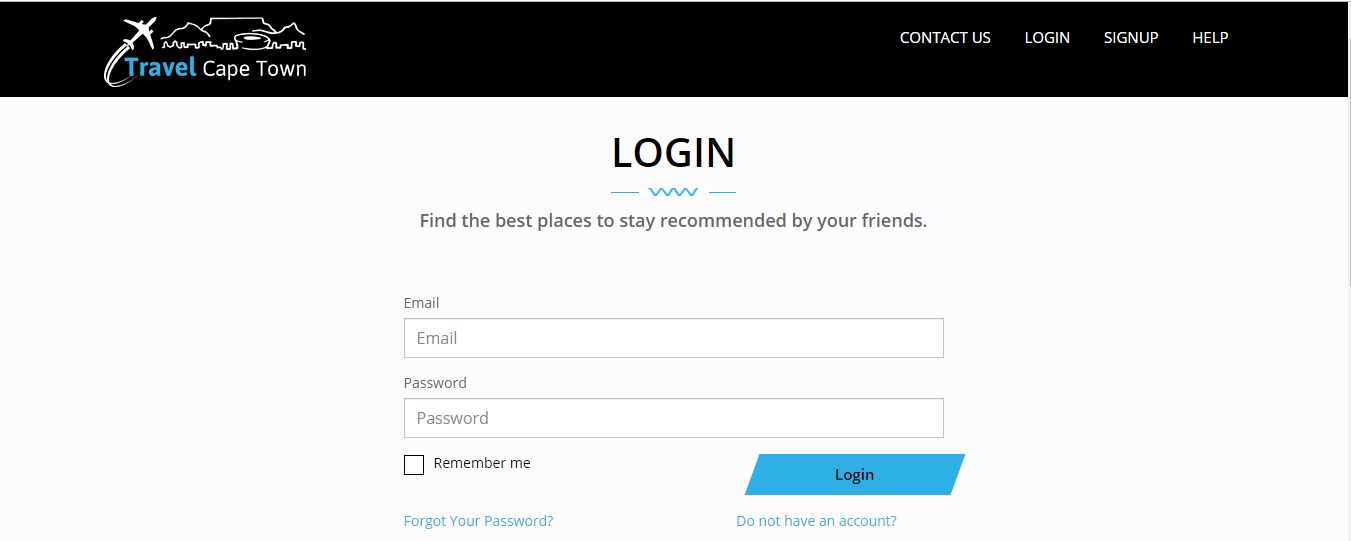This screenshot has width=1351, height=541.
Task: Click the Travel Cape Town logo text
Action: [x=216, y=69]
